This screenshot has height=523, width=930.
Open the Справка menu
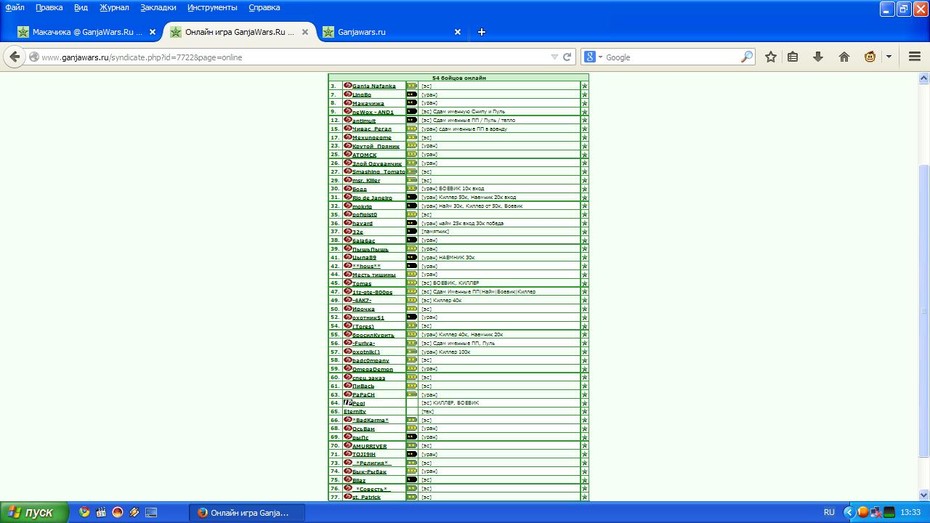click(264, 8)
